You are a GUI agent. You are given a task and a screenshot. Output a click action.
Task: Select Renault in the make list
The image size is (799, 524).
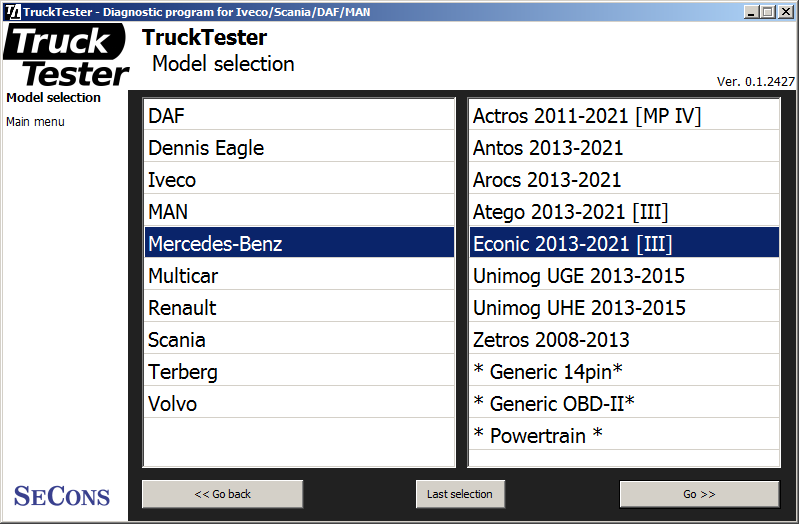[x=299, y=307]
